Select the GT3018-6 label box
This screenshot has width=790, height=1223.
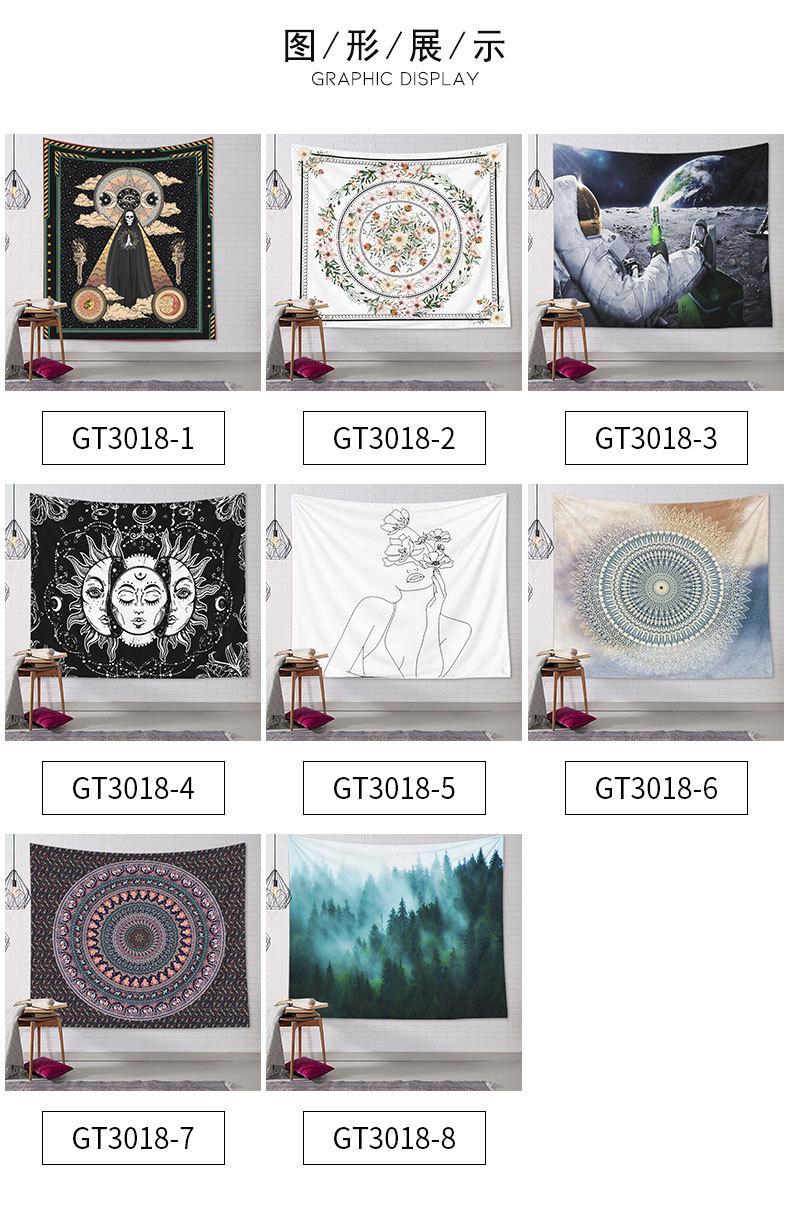tap(656, 788)
